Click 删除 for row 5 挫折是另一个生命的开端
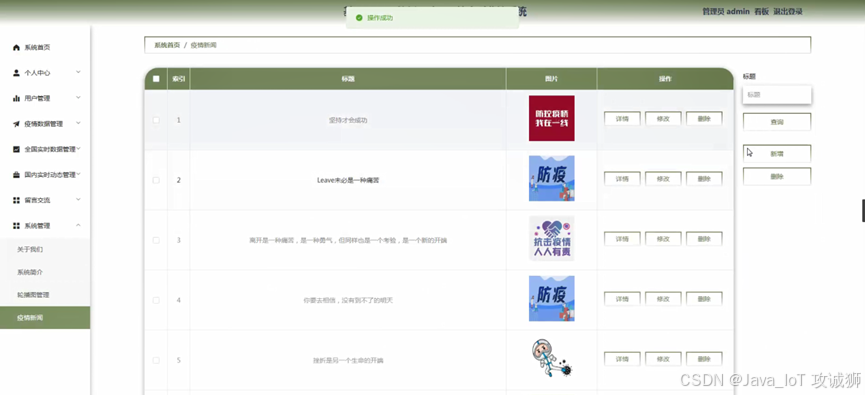 [704, 359]
